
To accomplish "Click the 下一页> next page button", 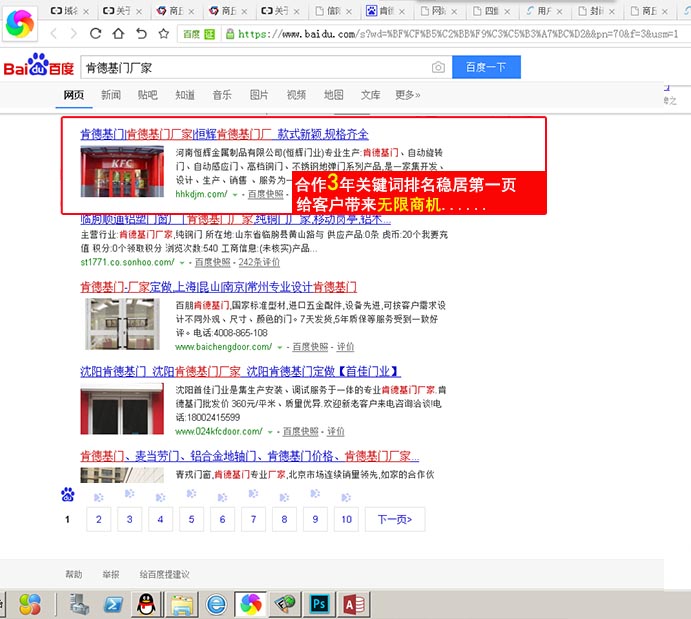I will (x=395, y=519).
